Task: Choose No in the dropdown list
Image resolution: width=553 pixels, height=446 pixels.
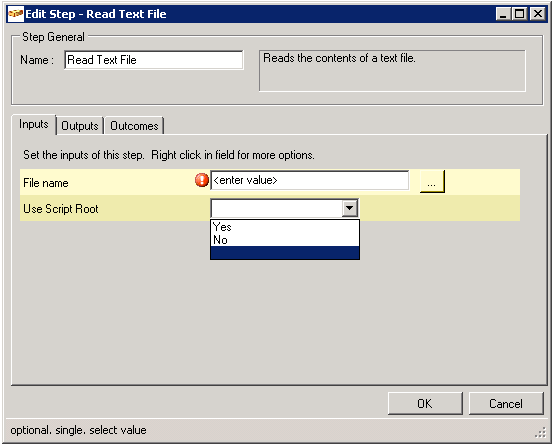Action: (x=285, y=240)
